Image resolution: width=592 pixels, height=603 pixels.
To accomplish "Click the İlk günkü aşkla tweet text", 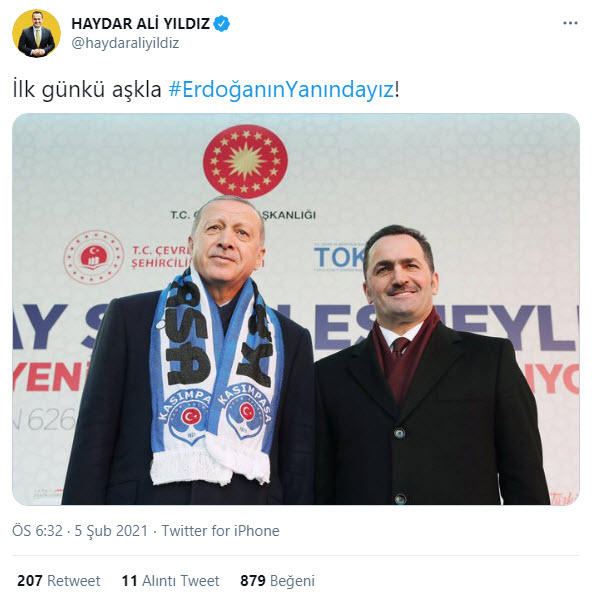I will point(87,90).
